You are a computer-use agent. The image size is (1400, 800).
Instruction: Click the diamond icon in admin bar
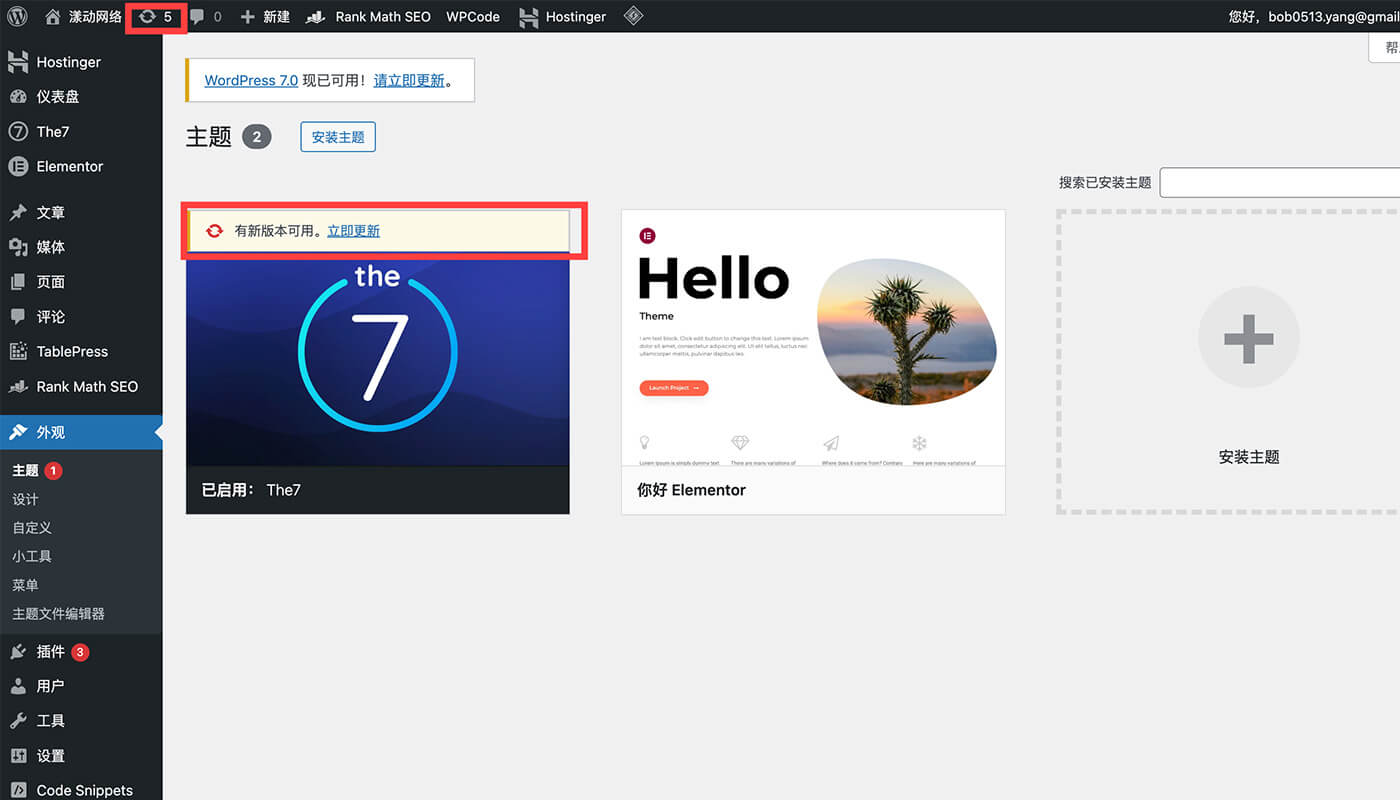(x=633, y=16)
